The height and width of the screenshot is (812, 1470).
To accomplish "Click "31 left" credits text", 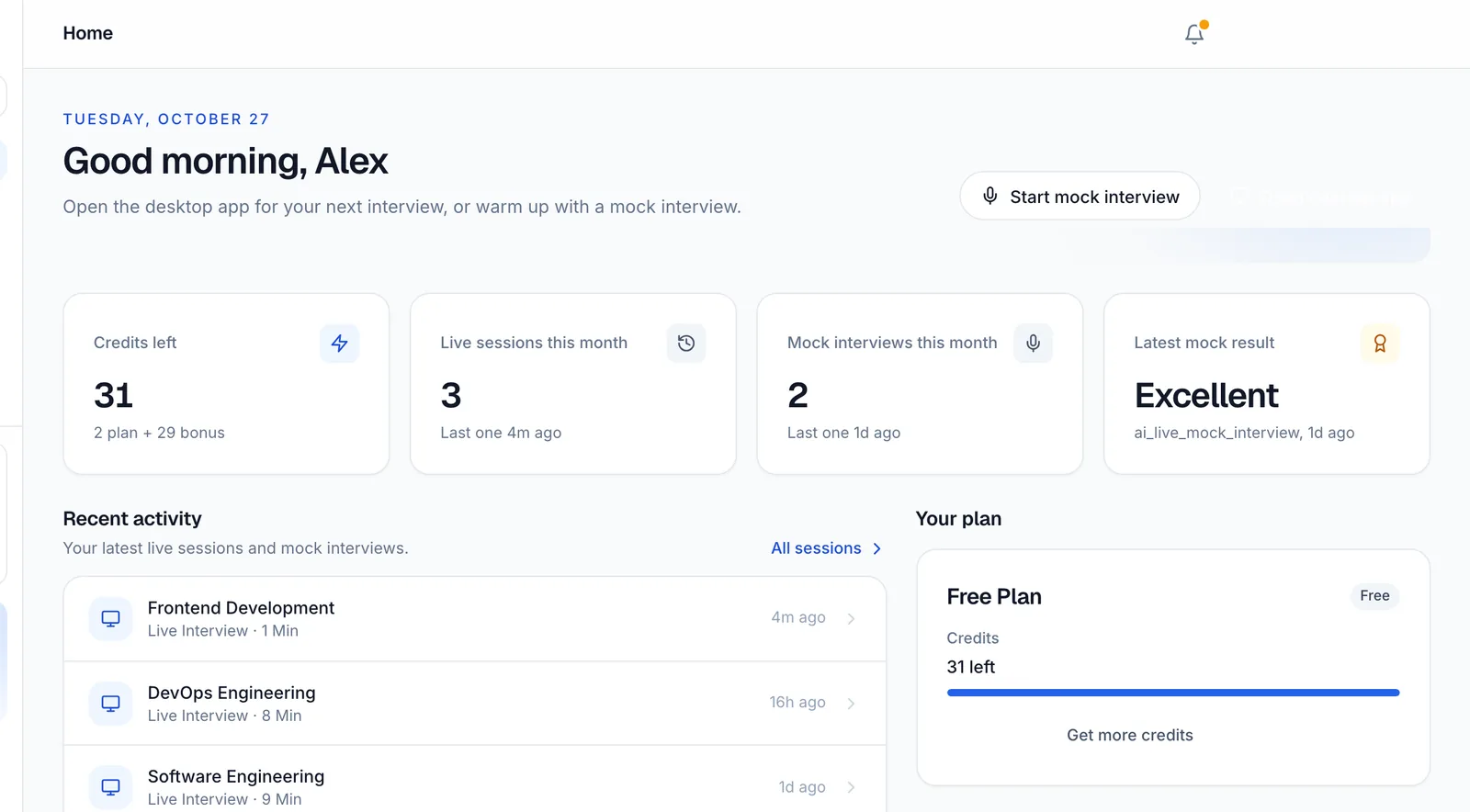I will [x=971, y=667].
